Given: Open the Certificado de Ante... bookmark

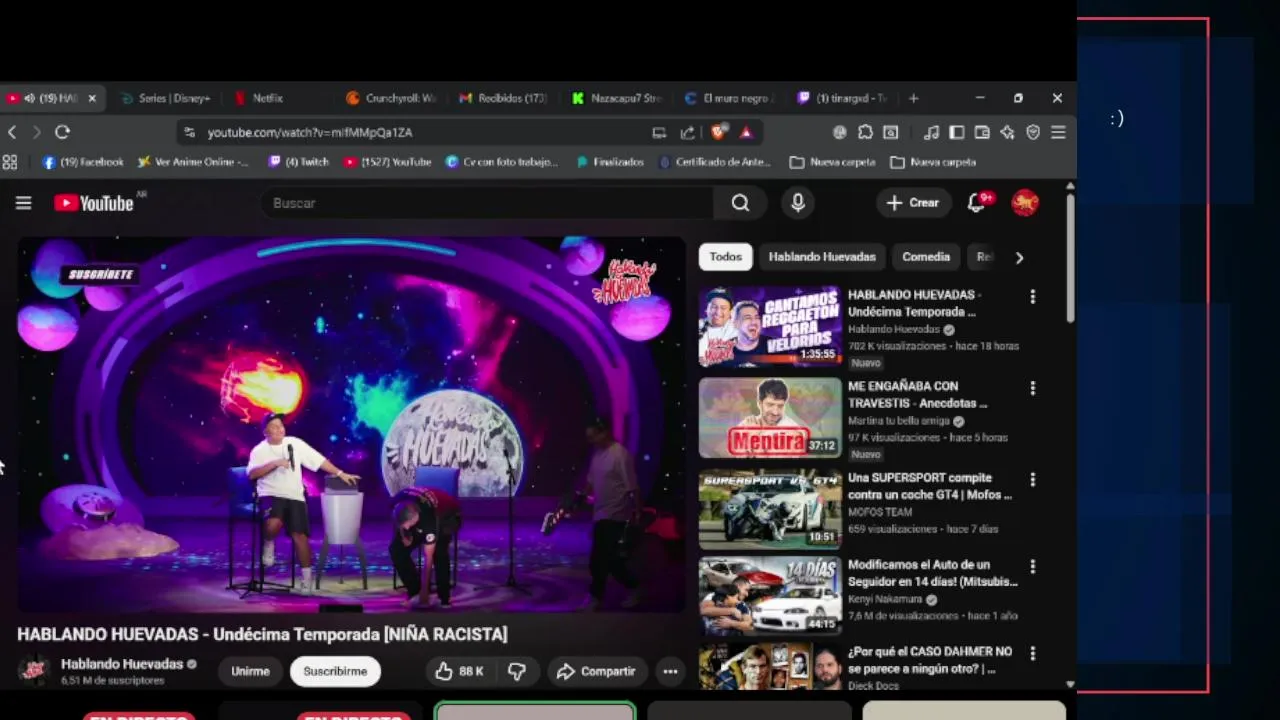Looking at the screenshot, I should point(716,162).
